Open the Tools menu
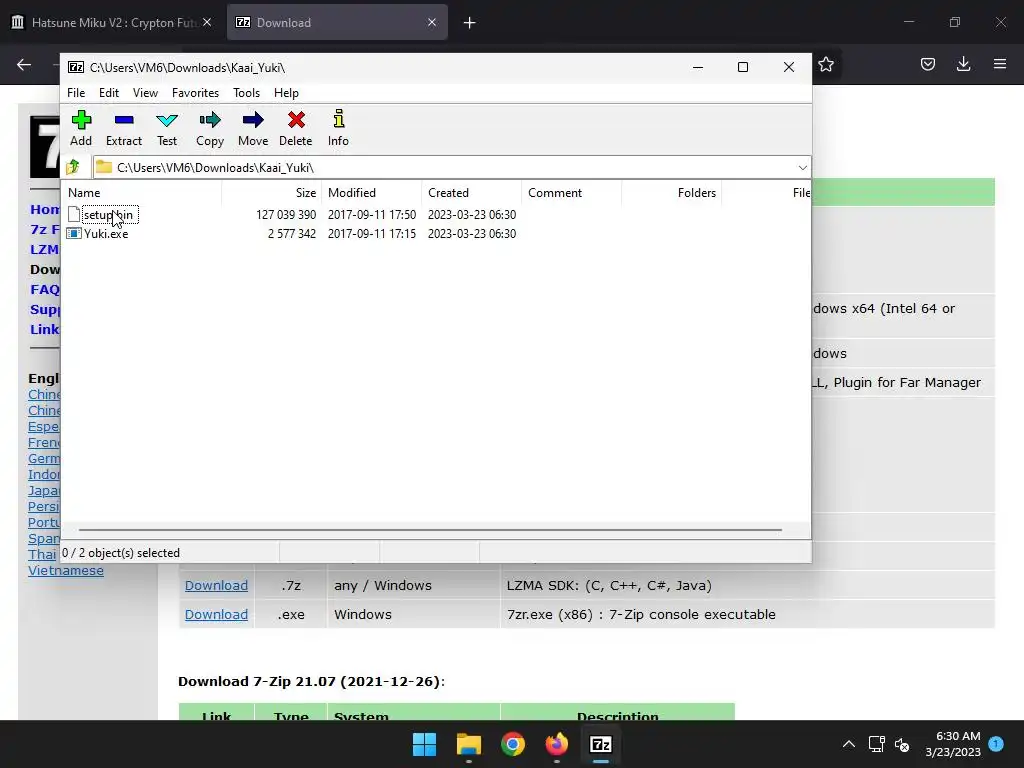The image size is (1024, 768). pyautogui.click(x=246, y=93)
